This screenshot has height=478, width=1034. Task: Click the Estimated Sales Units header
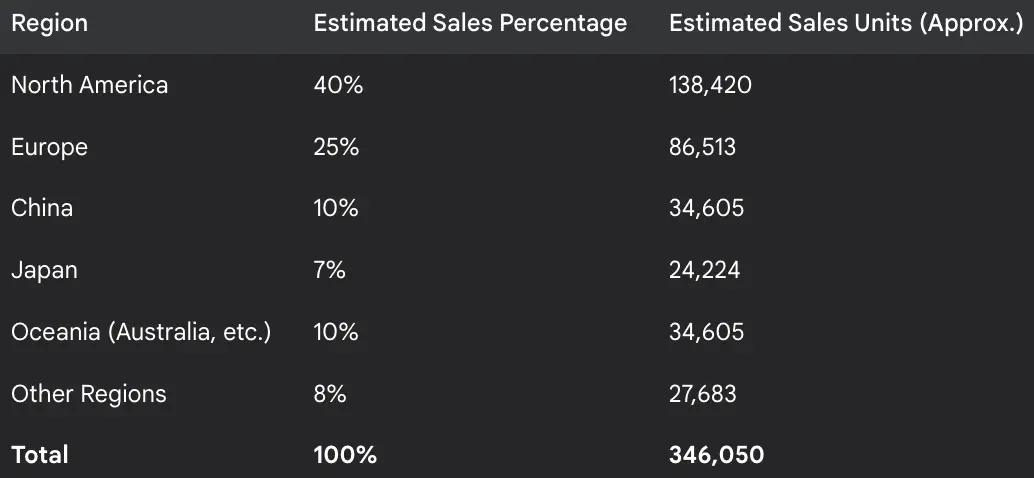tap(845, 24)
